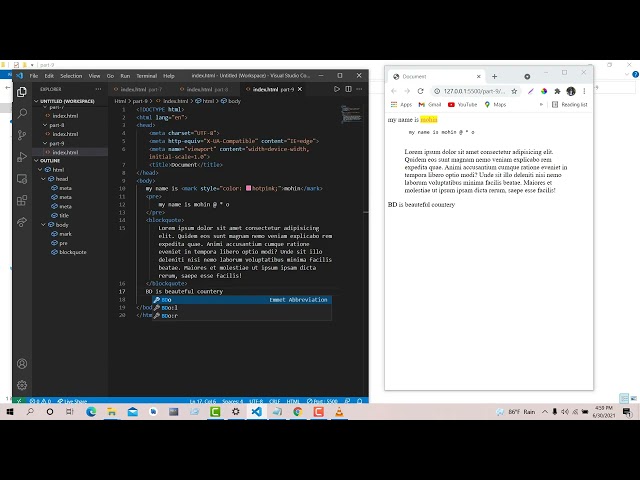Open the Live Share view icon

[22, 222]
